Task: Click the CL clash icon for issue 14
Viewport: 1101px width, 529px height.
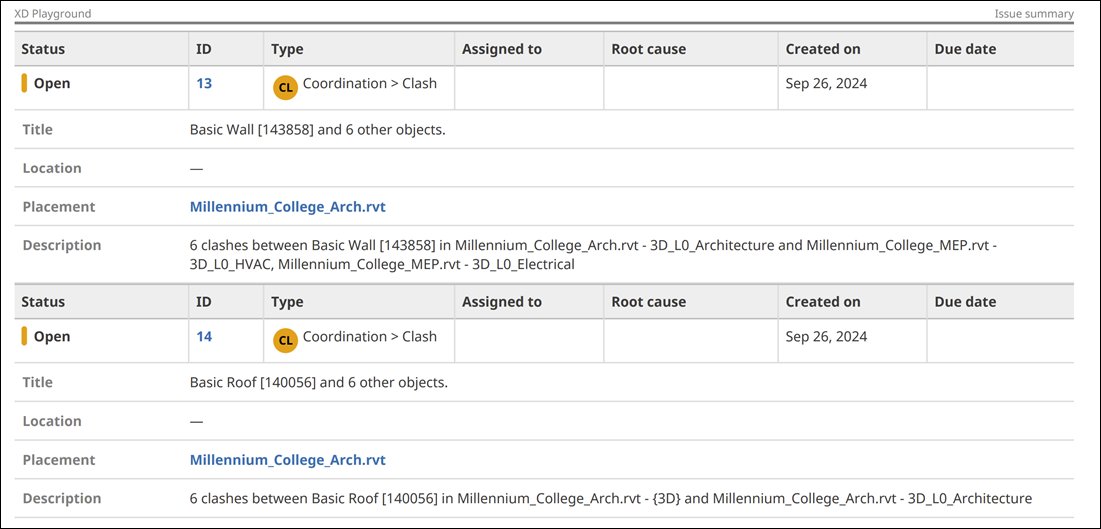Action: point(285,341)
